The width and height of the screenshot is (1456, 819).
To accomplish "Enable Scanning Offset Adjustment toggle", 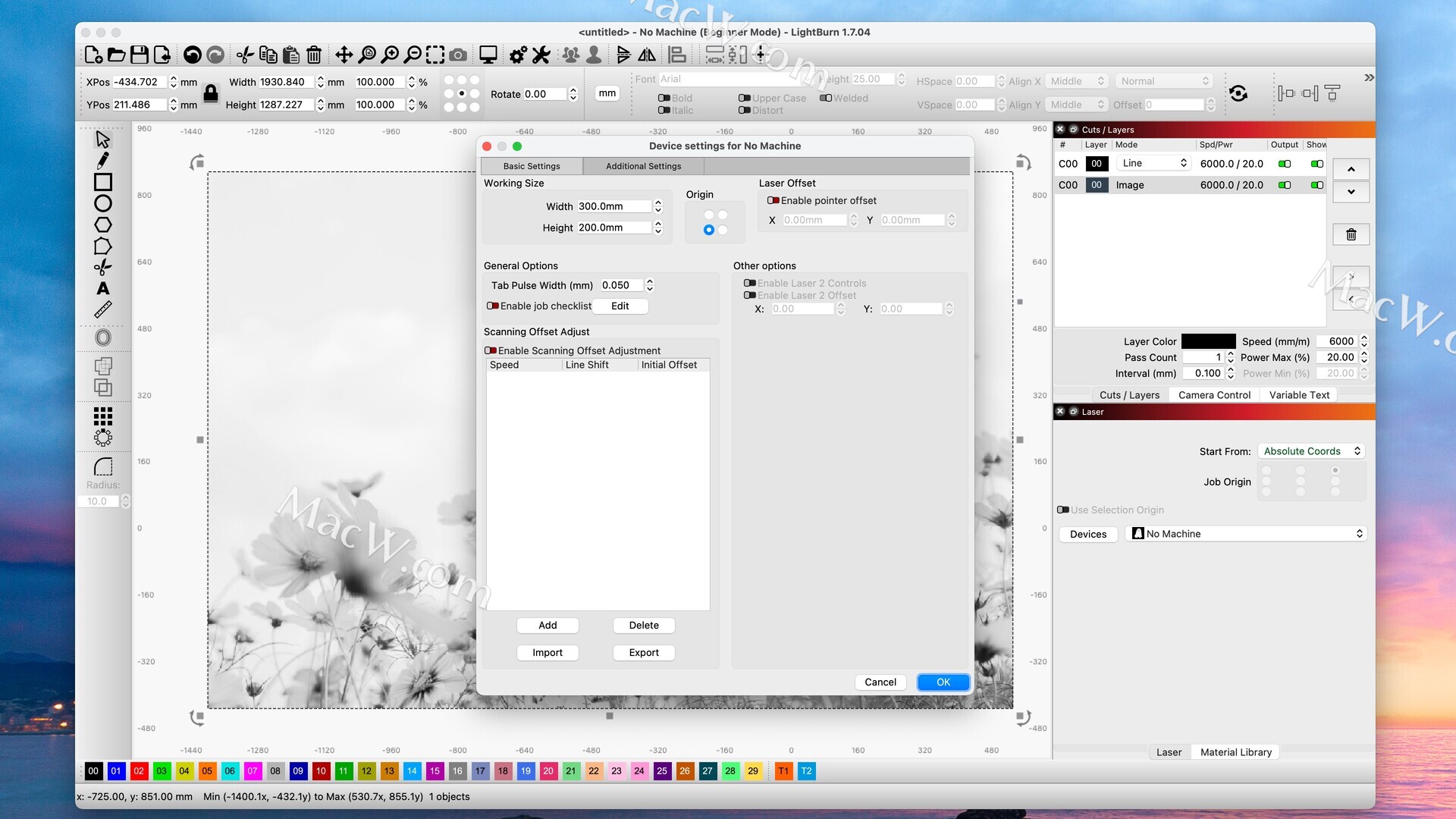I will click(491, 350).
